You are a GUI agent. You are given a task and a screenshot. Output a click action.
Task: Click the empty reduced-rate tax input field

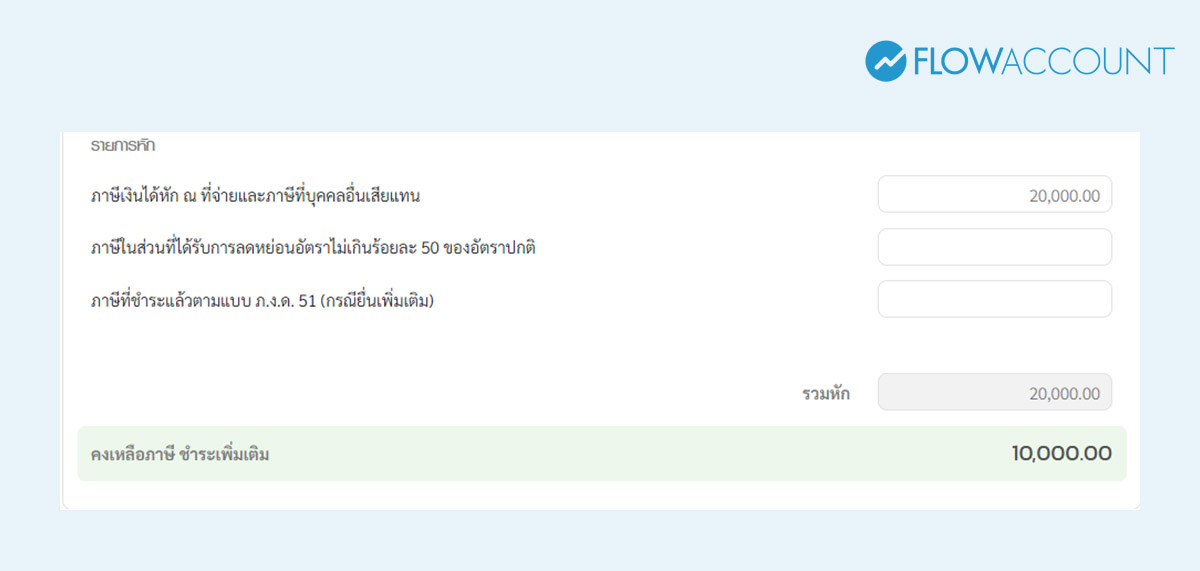994,247
